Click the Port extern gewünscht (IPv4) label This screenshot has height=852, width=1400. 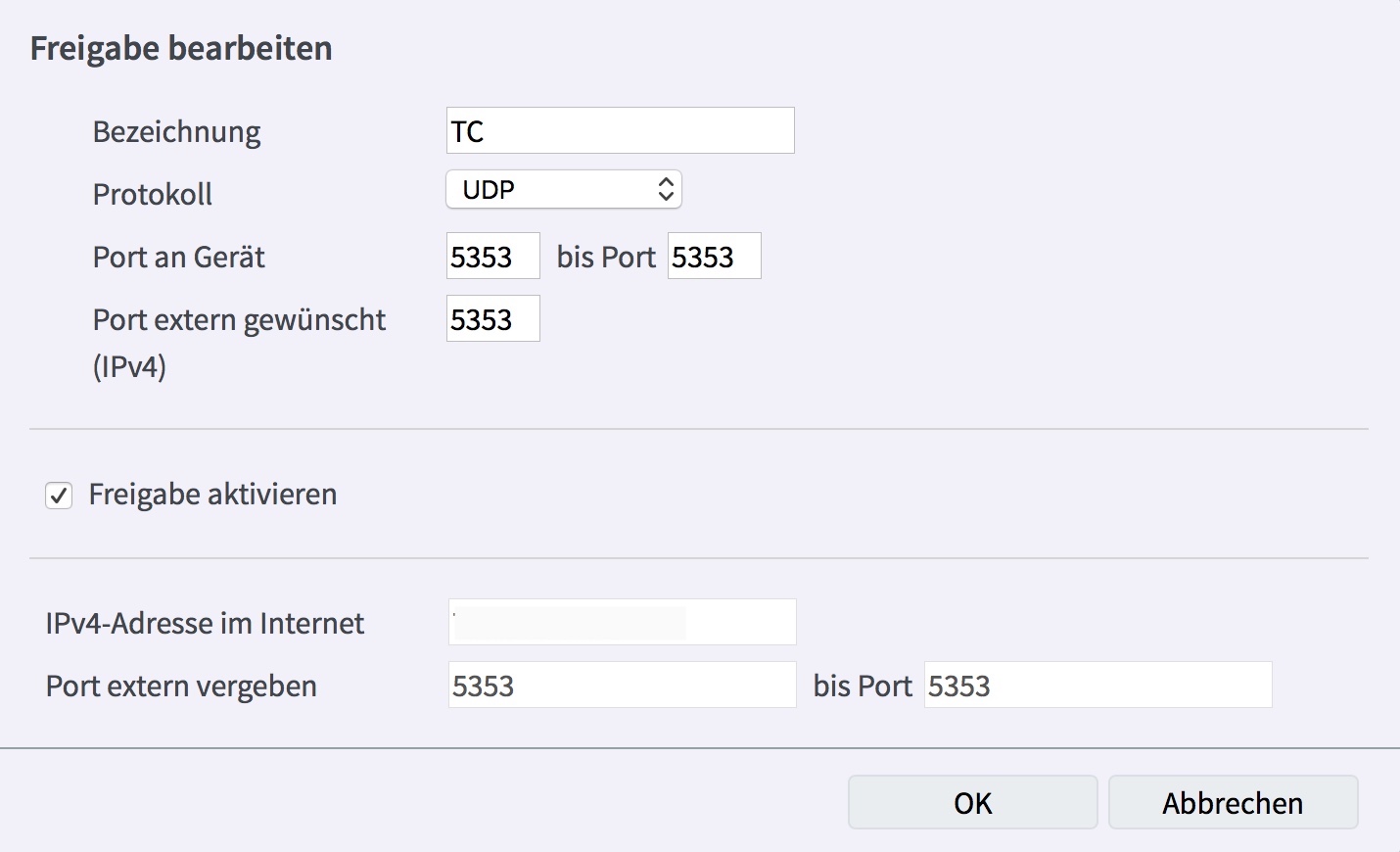click(239, 320)
